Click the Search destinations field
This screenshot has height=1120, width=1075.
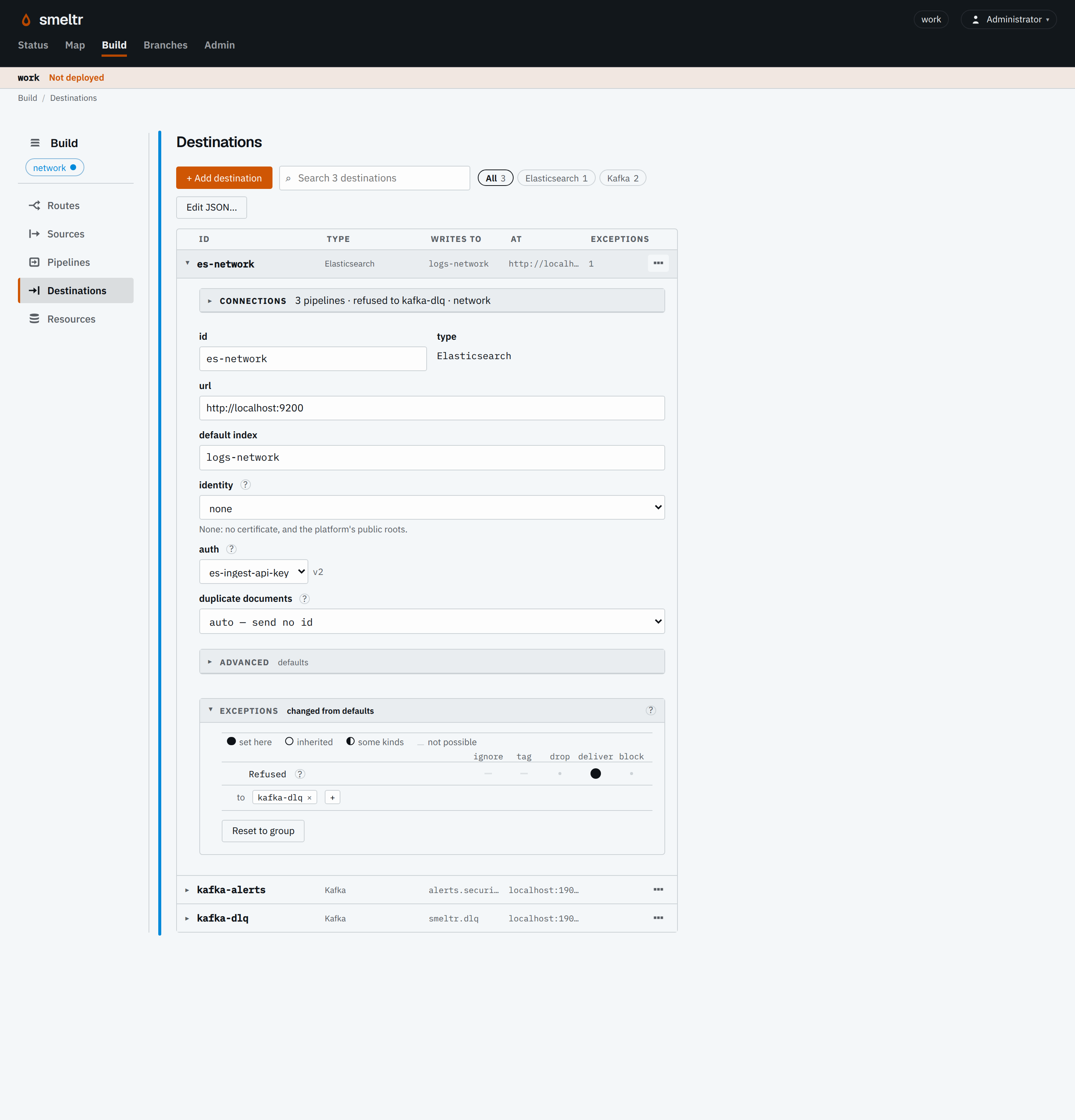pos(375,178)
